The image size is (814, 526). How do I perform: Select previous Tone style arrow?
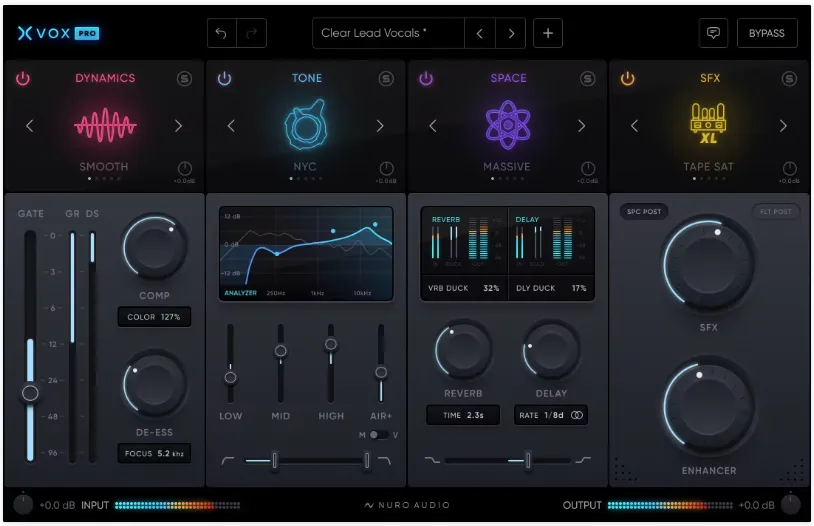pyautogui.click(x=231, y=126)
